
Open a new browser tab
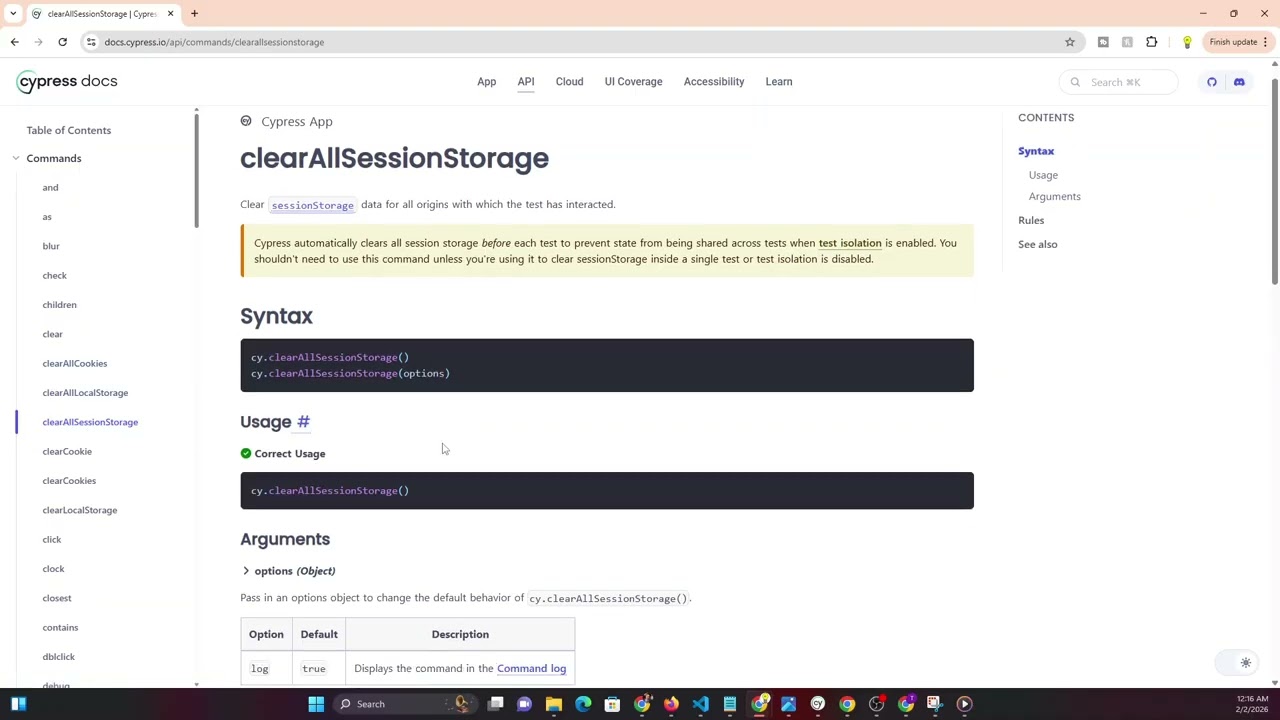click(x=194, y=14)
